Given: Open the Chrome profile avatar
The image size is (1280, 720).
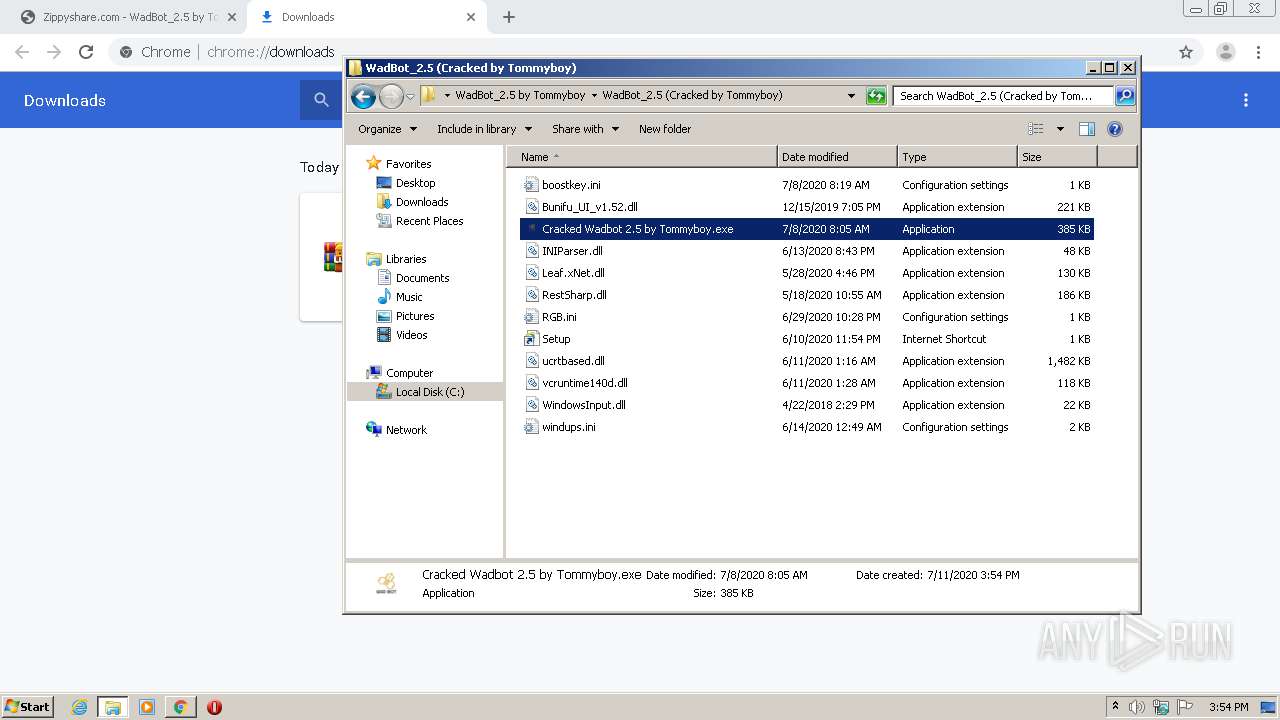Looking at the screenshot, I should pos(1225,52).
